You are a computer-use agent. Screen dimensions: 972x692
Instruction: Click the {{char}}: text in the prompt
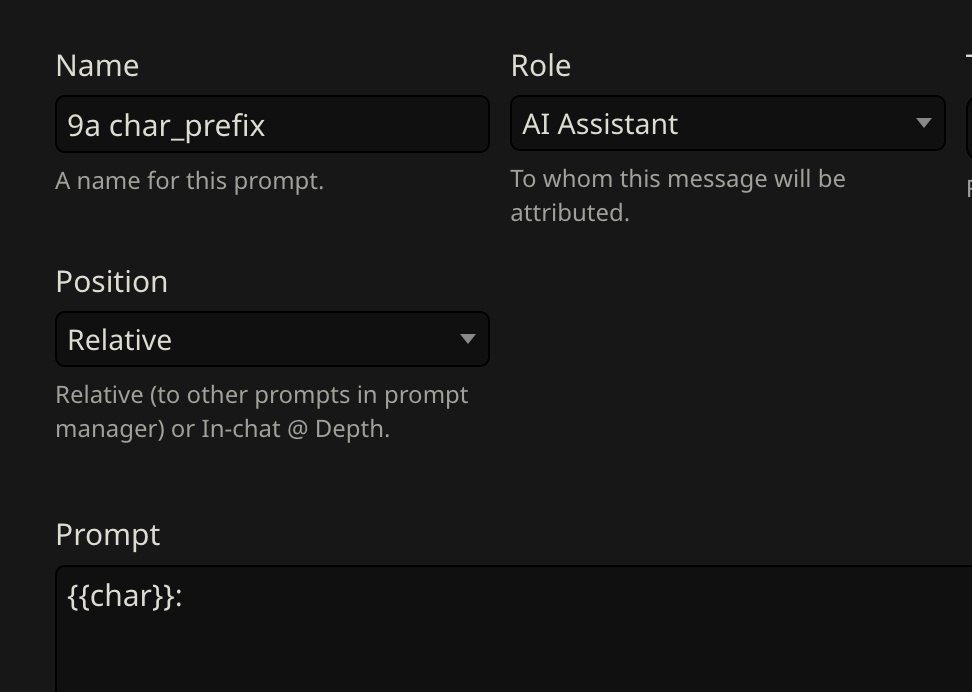click(x=124, y=597)
